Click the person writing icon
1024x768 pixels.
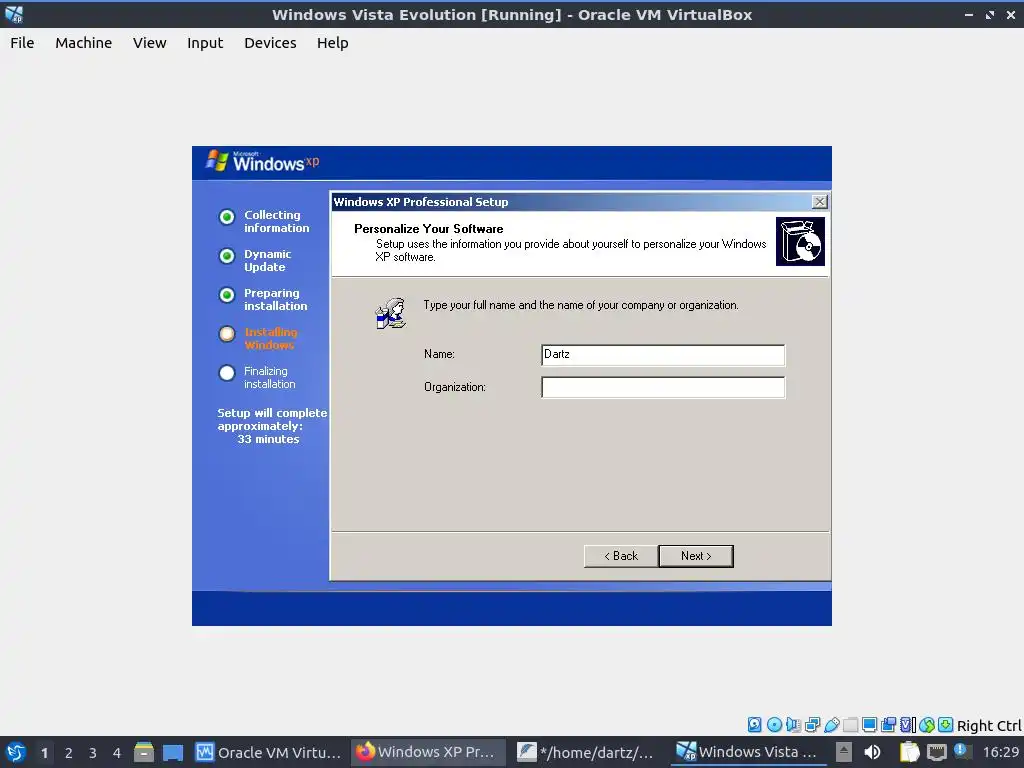(x=391, y=313)
